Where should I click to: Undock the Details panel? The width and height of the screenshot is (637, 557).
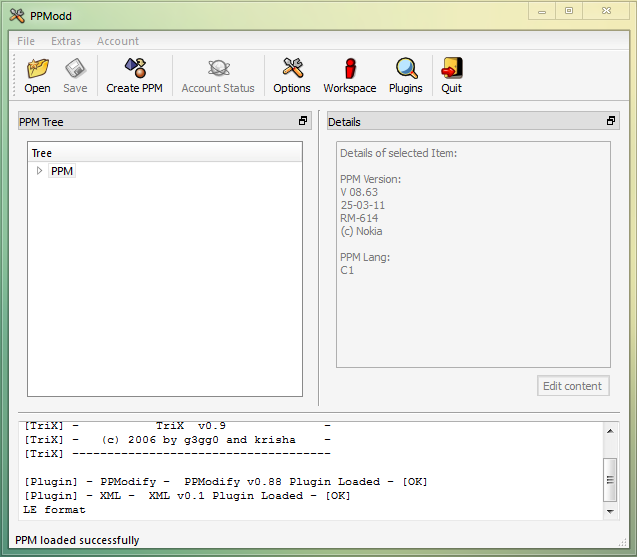click(611, 121)
